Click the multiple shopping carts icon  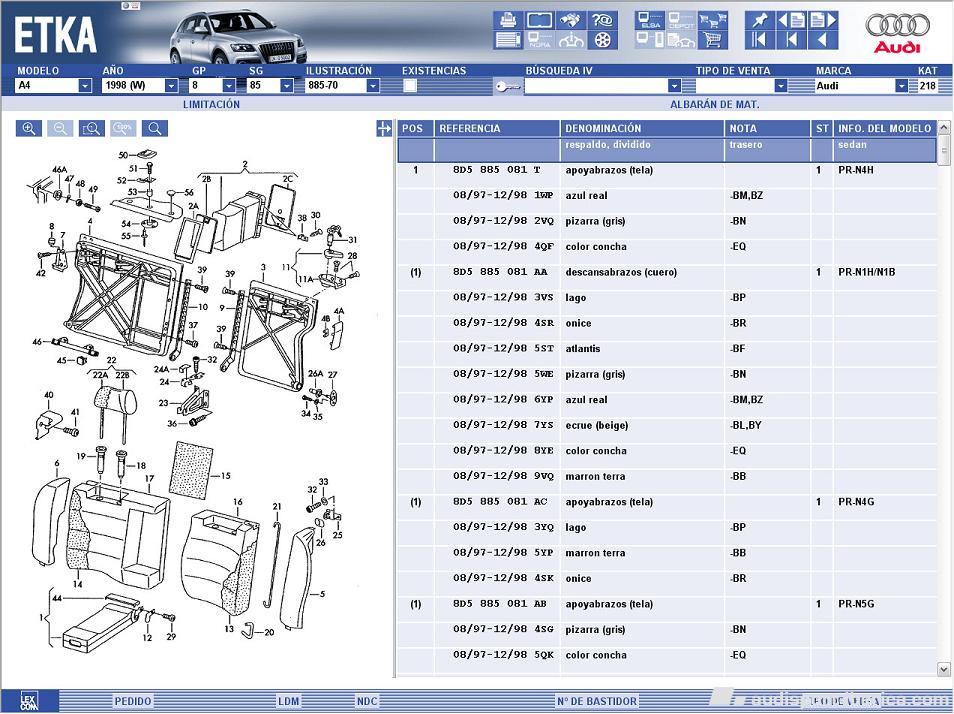click(713, 20)
